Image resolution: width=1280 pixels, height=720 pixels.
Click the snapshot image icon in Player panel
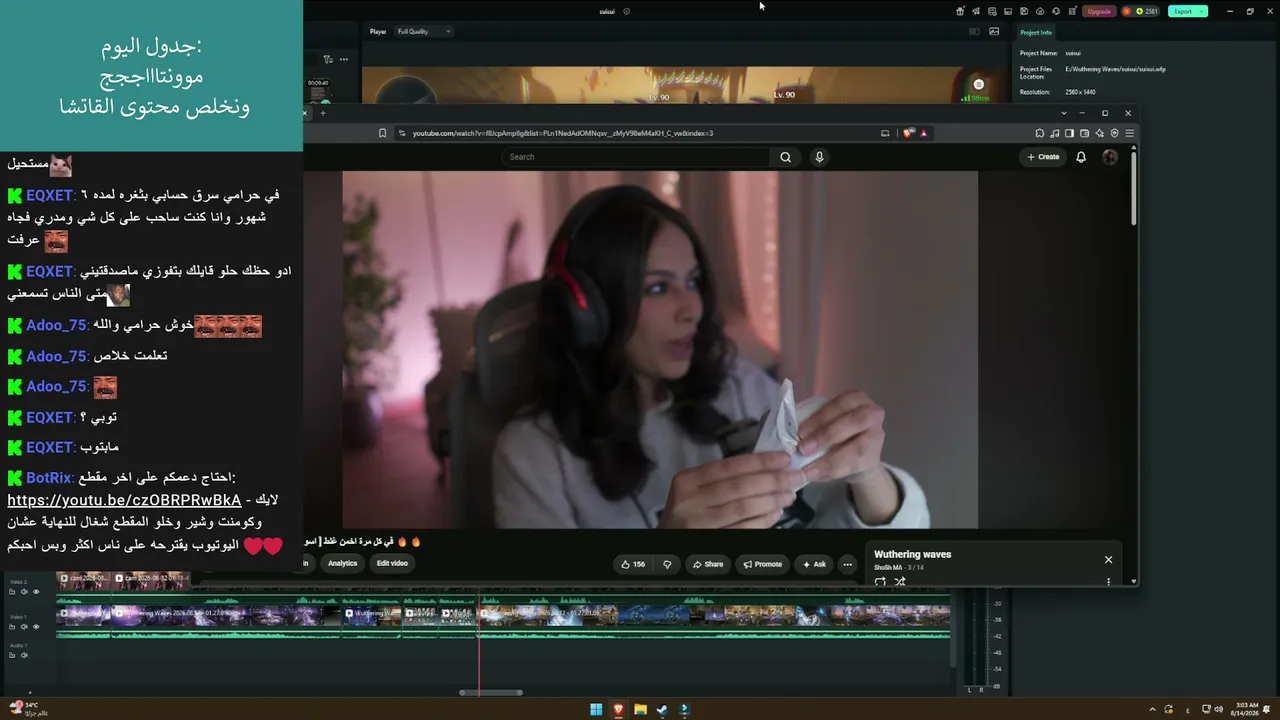(994, 31)
